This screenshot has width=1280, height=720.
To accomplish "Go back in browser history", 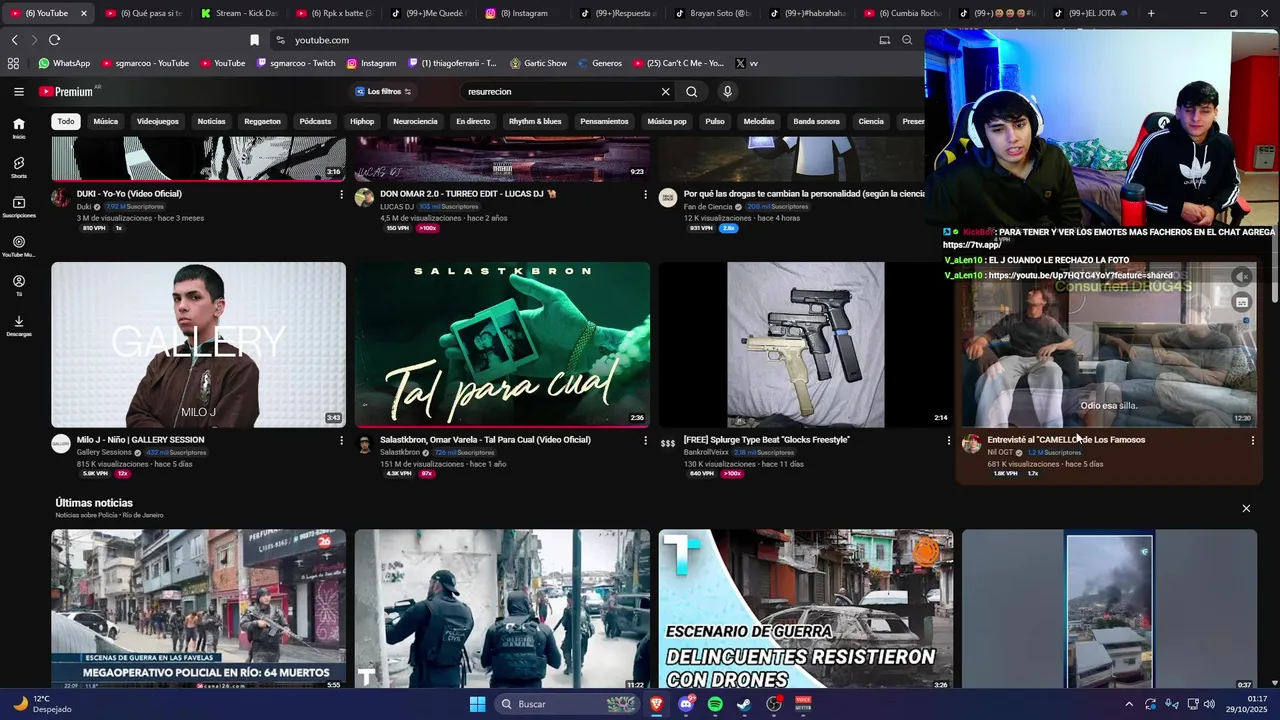I will pos(14,40).
